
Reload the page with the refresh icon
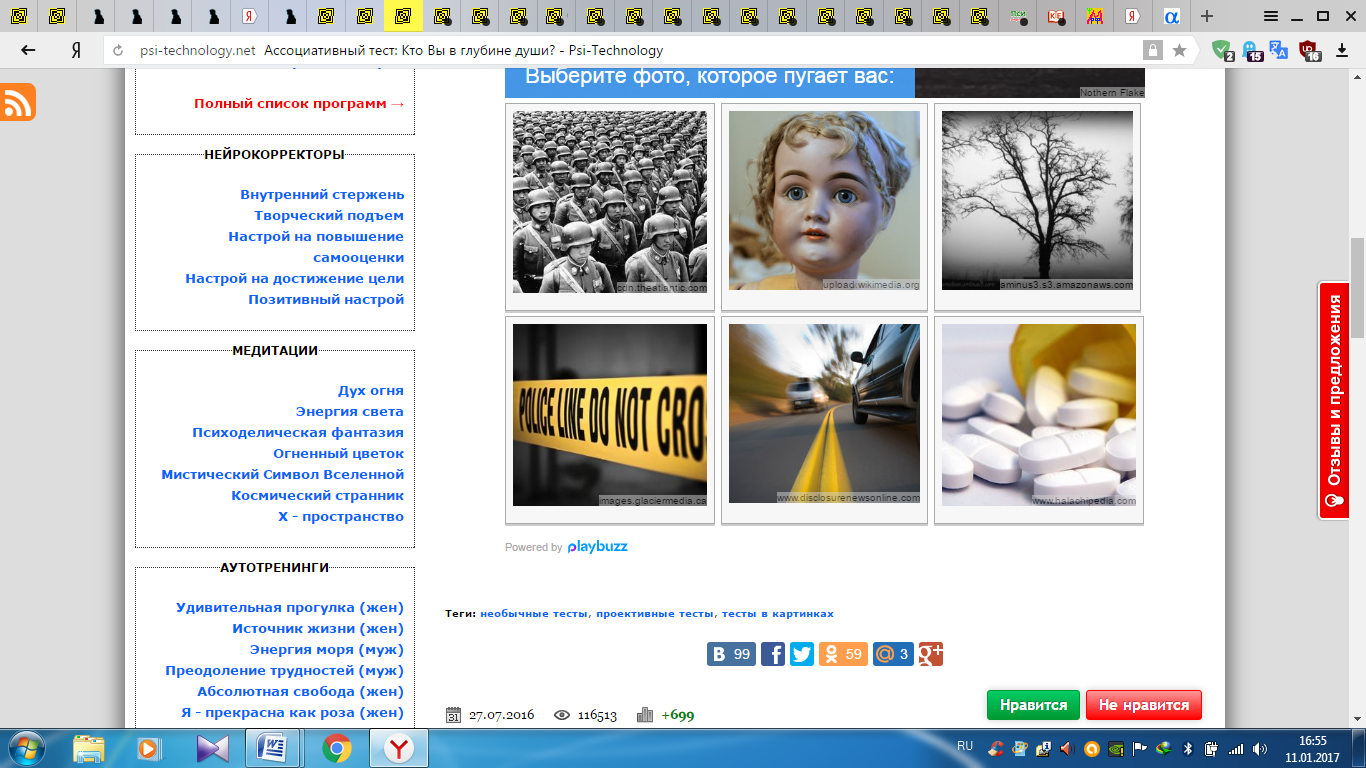(x=119, y=51)
